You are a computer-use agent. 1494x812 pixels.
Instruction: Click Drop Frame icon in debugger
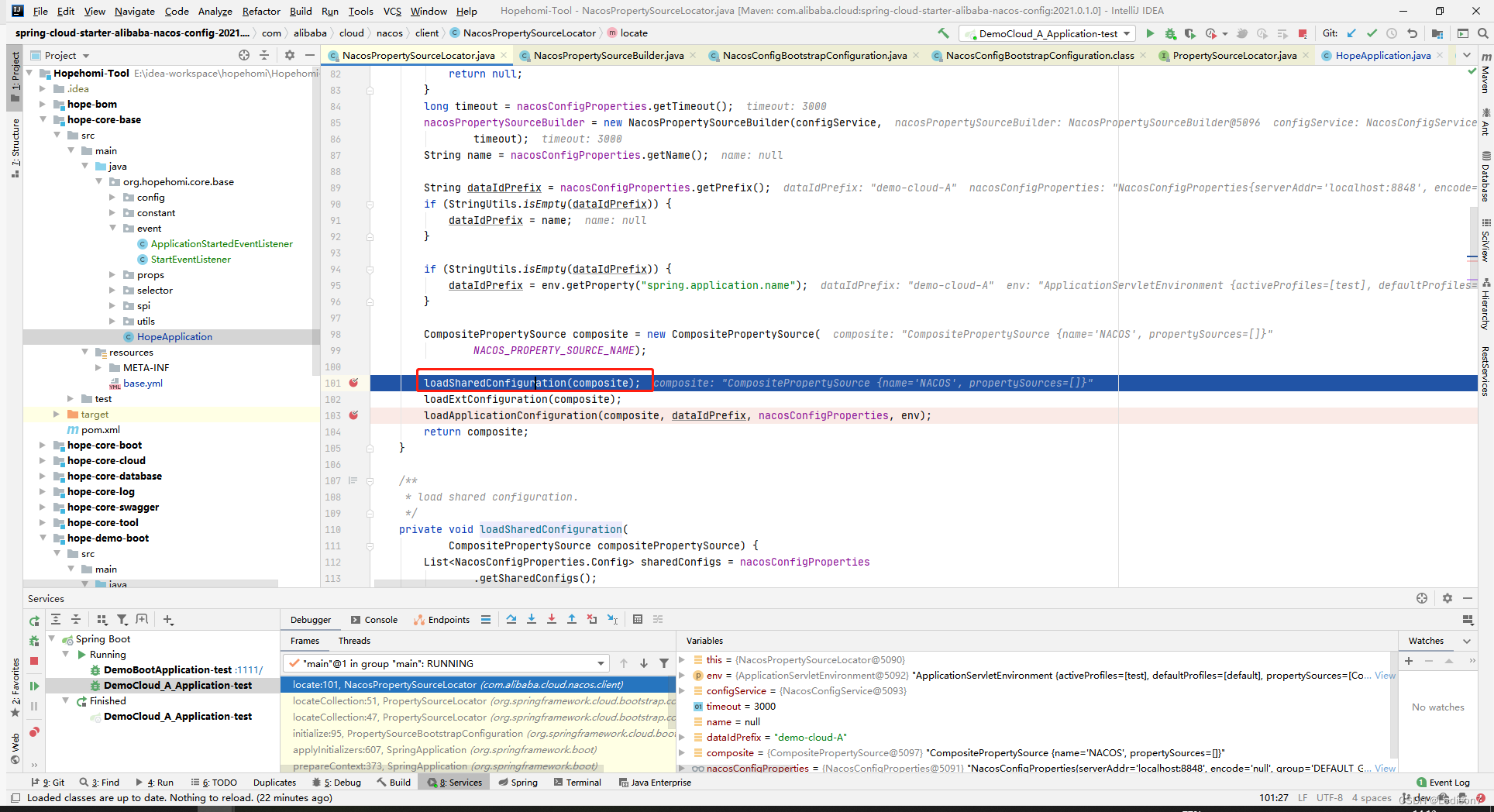592,619
